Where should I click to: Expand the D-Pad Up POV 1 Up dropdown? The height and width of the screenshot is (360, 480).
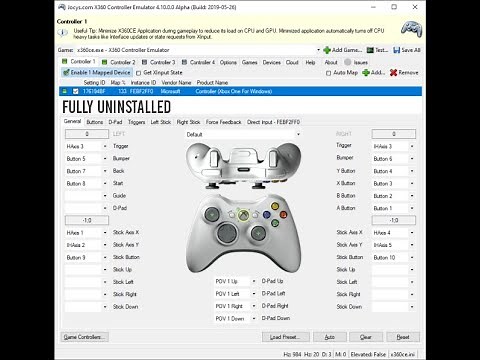[254, 281]
